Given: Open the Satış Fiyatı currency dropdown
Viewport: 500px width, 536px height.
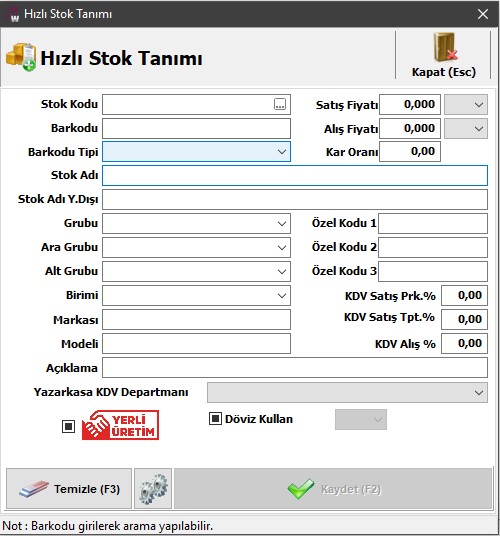Looking at the screenshot, I should pos(466,105).
